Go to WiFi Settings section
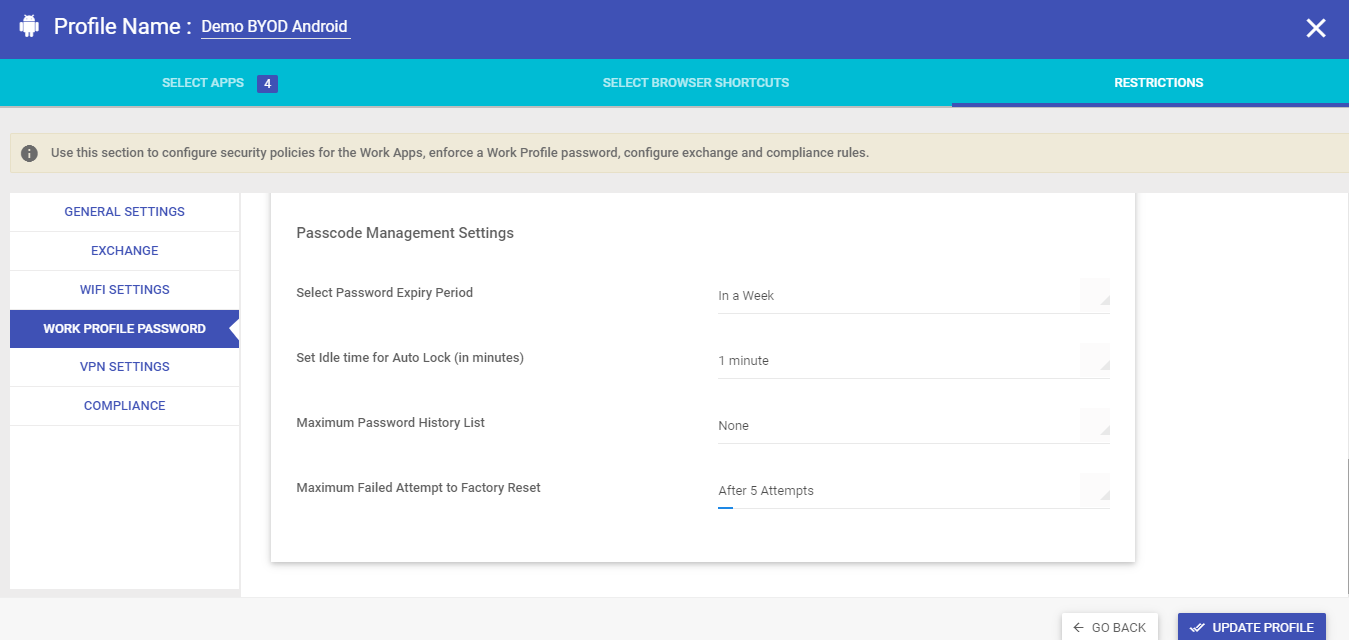The width and height of the screenshot is (1349, 640). coord(125,290)
